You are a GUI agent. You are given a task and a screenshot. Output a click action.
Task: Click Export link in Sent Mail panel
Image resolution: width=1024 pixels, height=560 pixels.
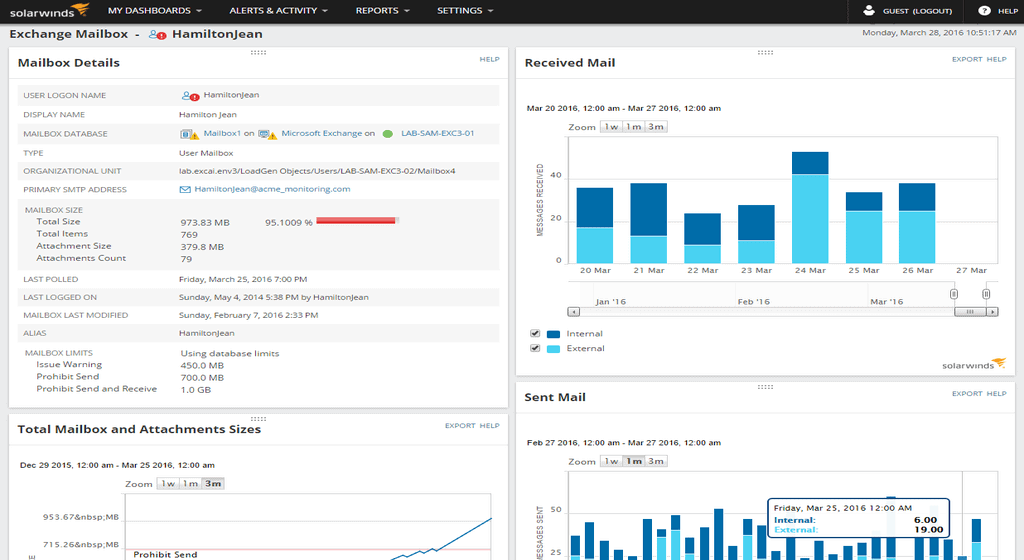tap(967, 394)
